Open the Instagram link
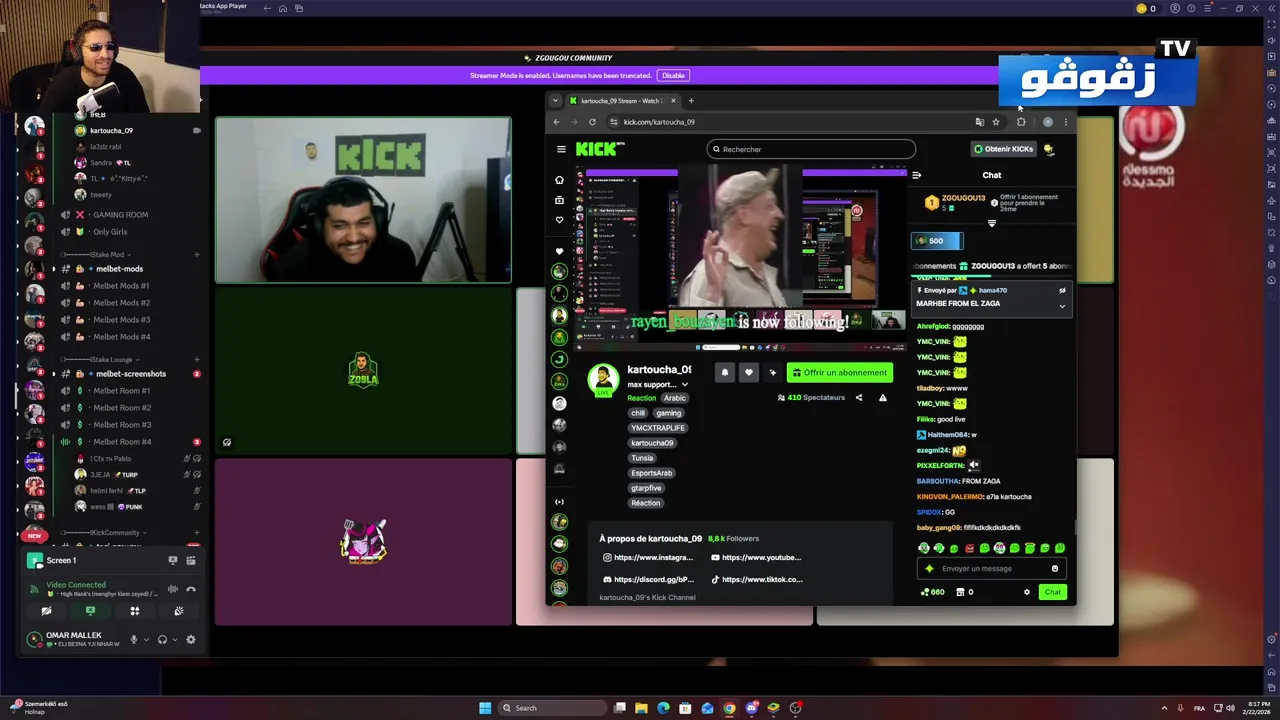 coord(648,558)
